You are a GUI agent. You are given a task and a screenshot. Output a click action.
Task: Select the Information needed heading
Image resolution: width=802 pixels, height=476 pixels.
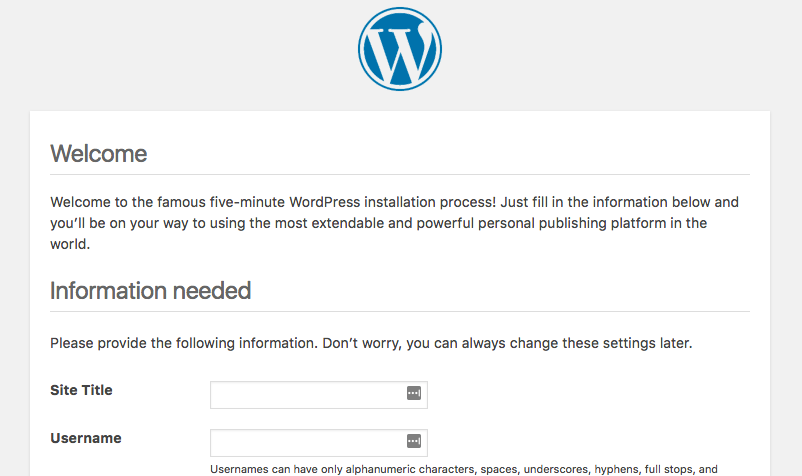tap(150, 290)
